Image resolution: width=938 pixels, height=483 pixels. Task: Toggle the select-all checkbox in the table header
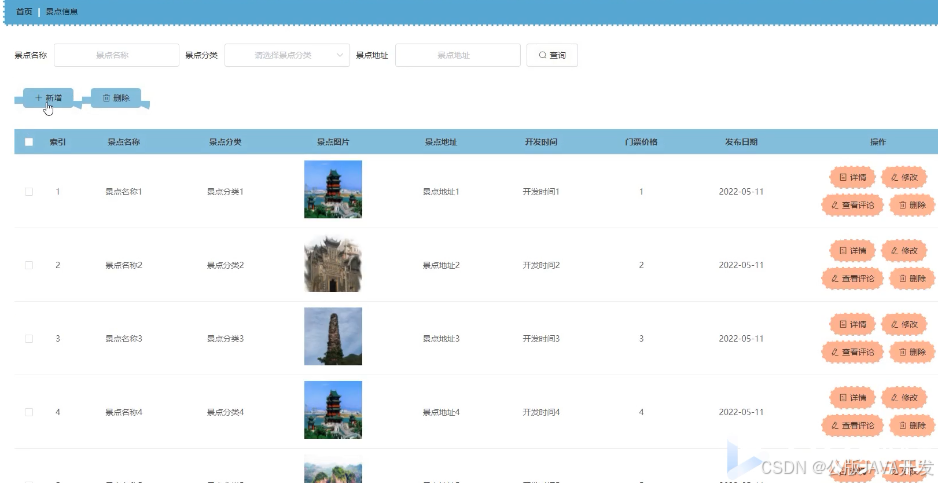click(29, 142)
